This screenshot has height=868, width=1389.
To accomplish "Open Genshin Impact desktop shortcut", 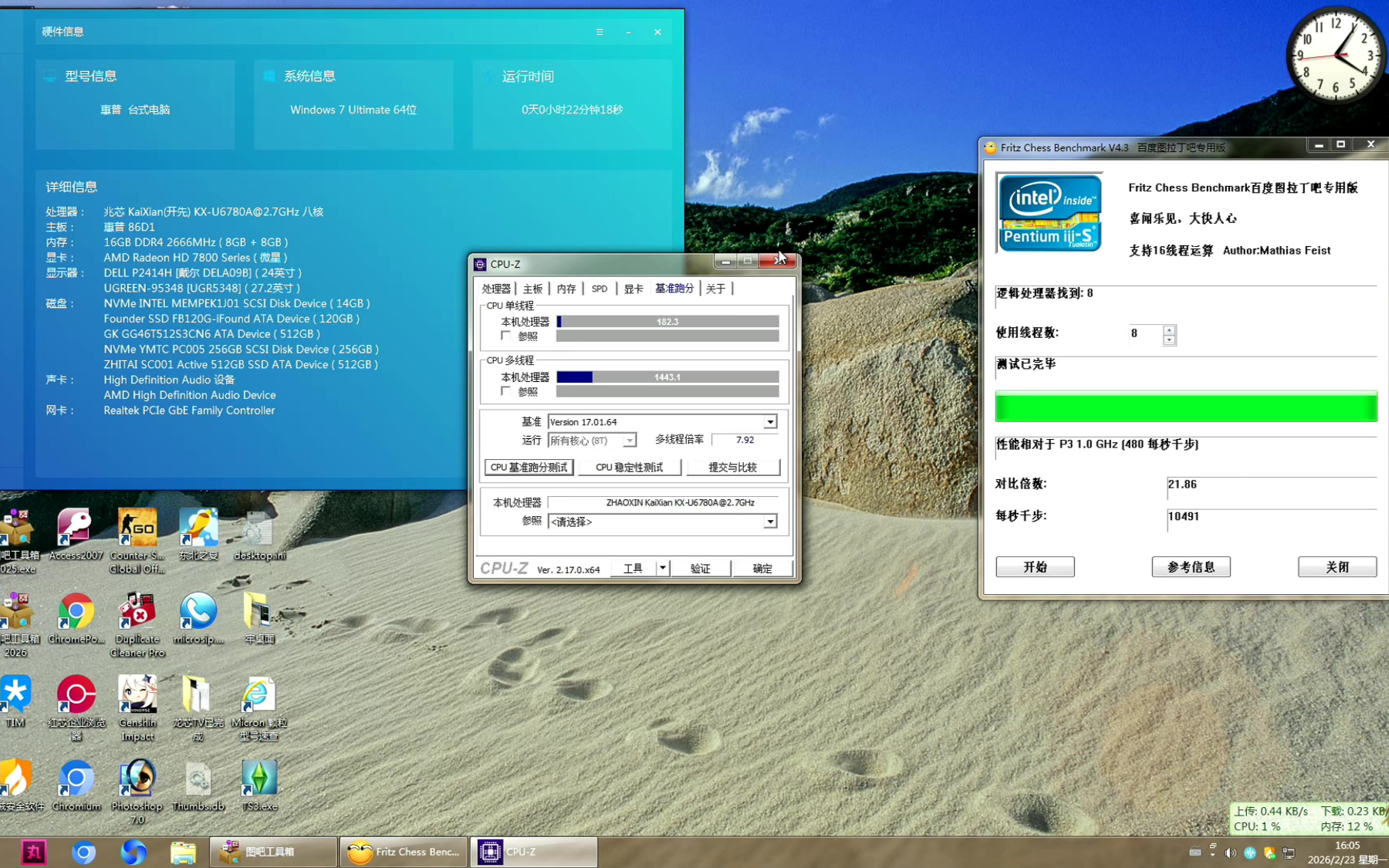I will pos(137,697).
